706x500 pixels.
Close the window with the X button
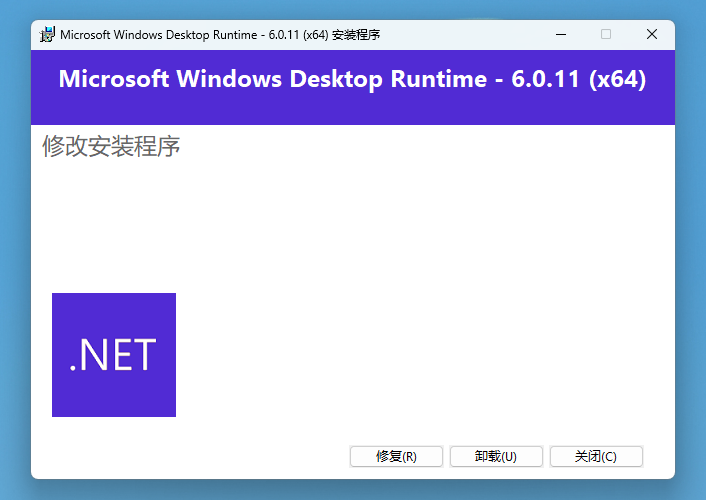pyautogui.click(x=652, y=35)
